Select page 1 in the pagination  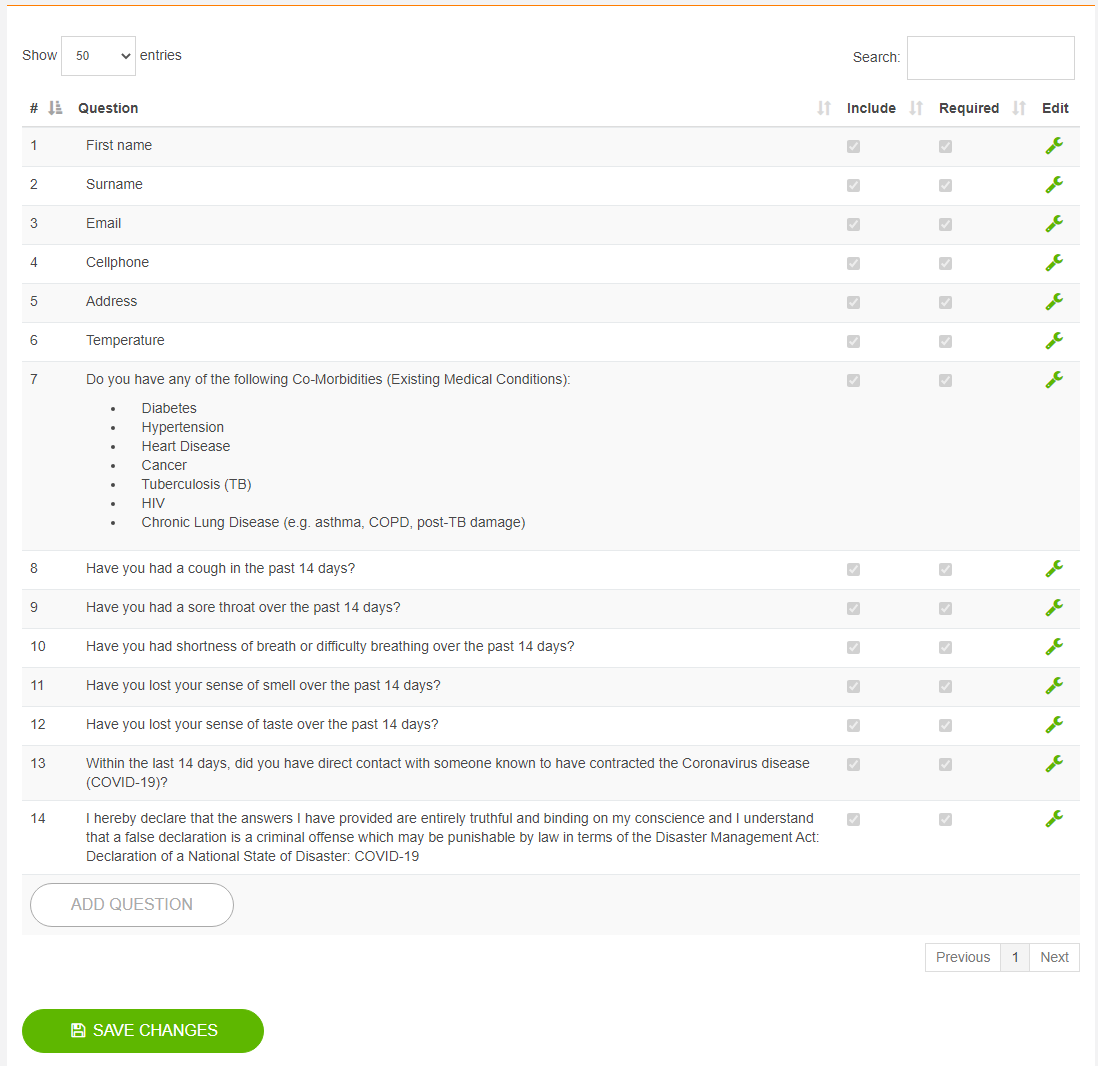(x=1014, y=957)
